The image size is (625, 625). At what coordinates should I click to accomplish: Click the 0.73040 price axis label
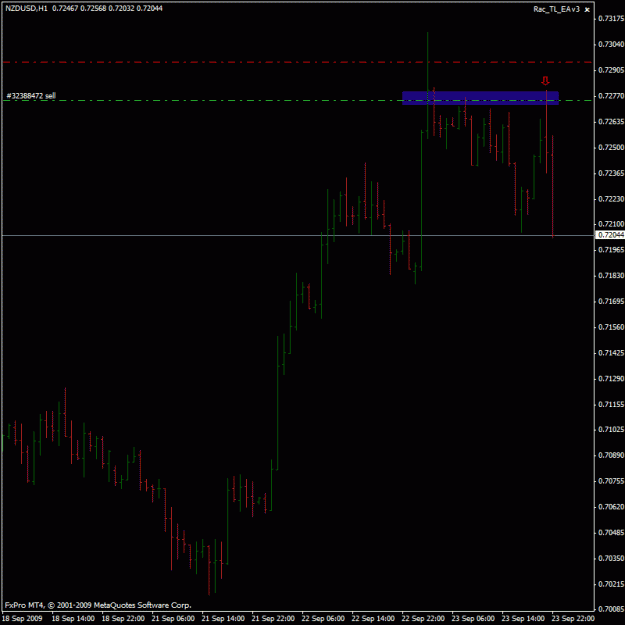pyautogui.click(x=611, y=44)
